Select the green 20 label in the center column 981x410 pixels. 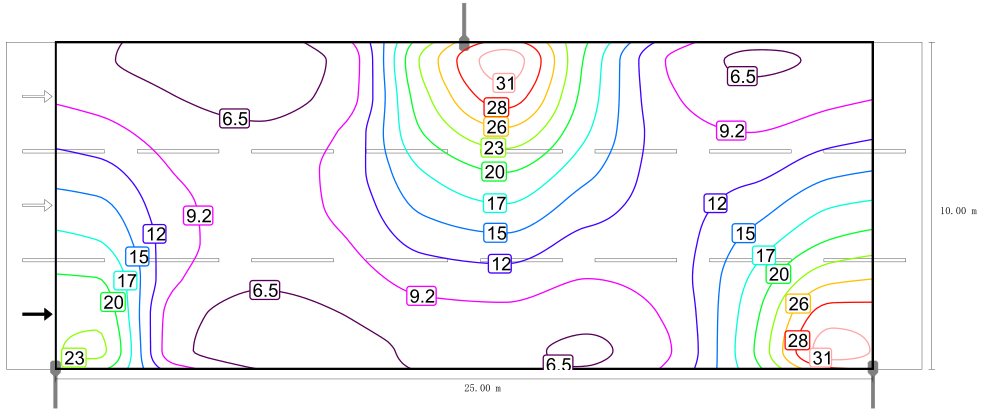point(495,171)
